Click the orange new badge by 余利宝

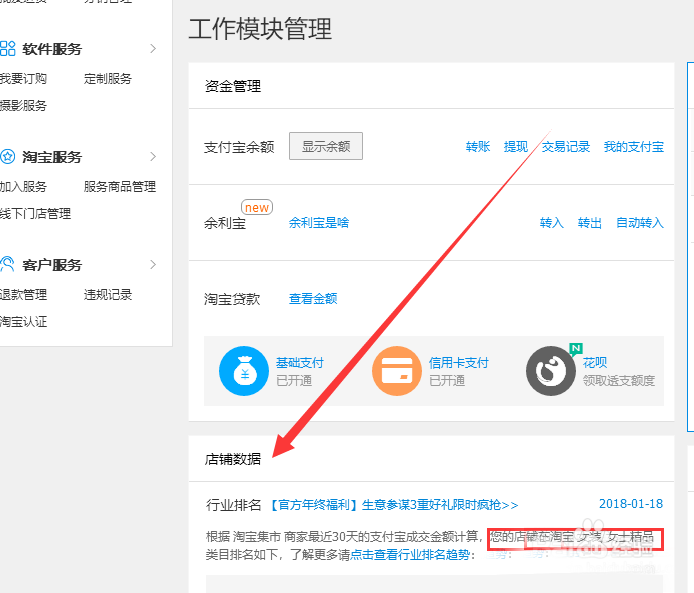point(257,207)
